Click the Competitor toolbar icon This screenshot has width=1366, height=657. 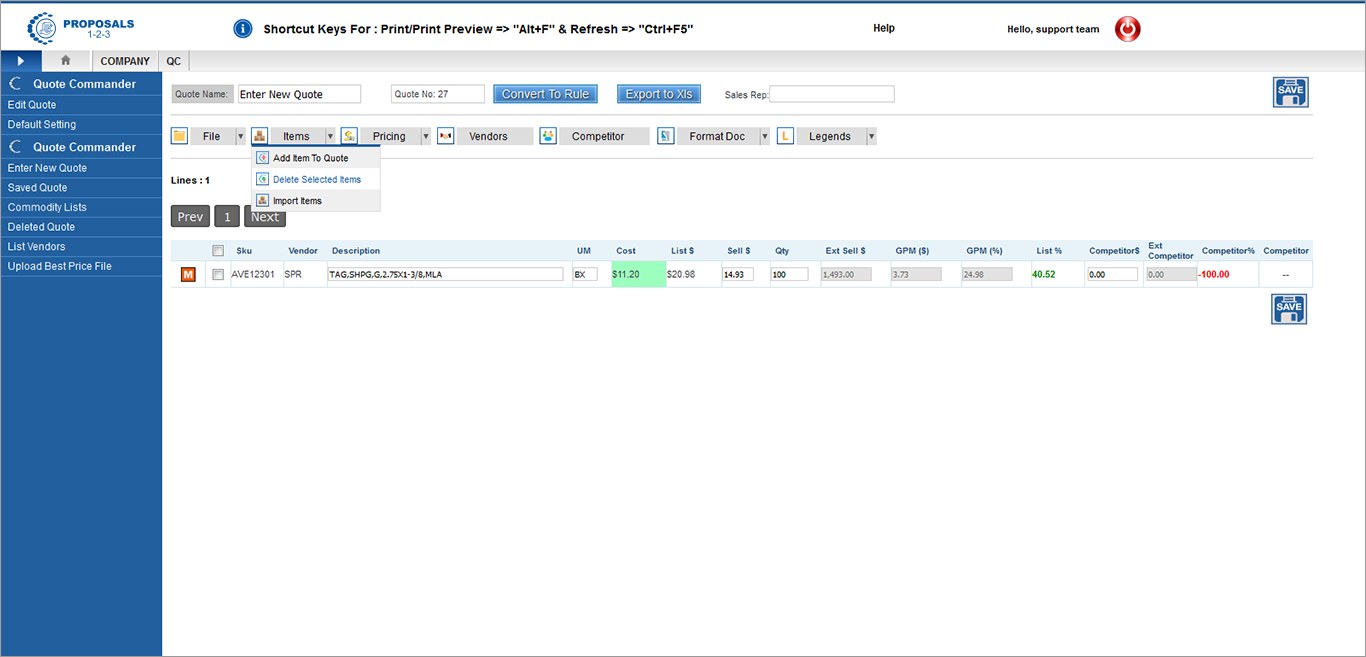pyautogui.click(x=548, y=136)
